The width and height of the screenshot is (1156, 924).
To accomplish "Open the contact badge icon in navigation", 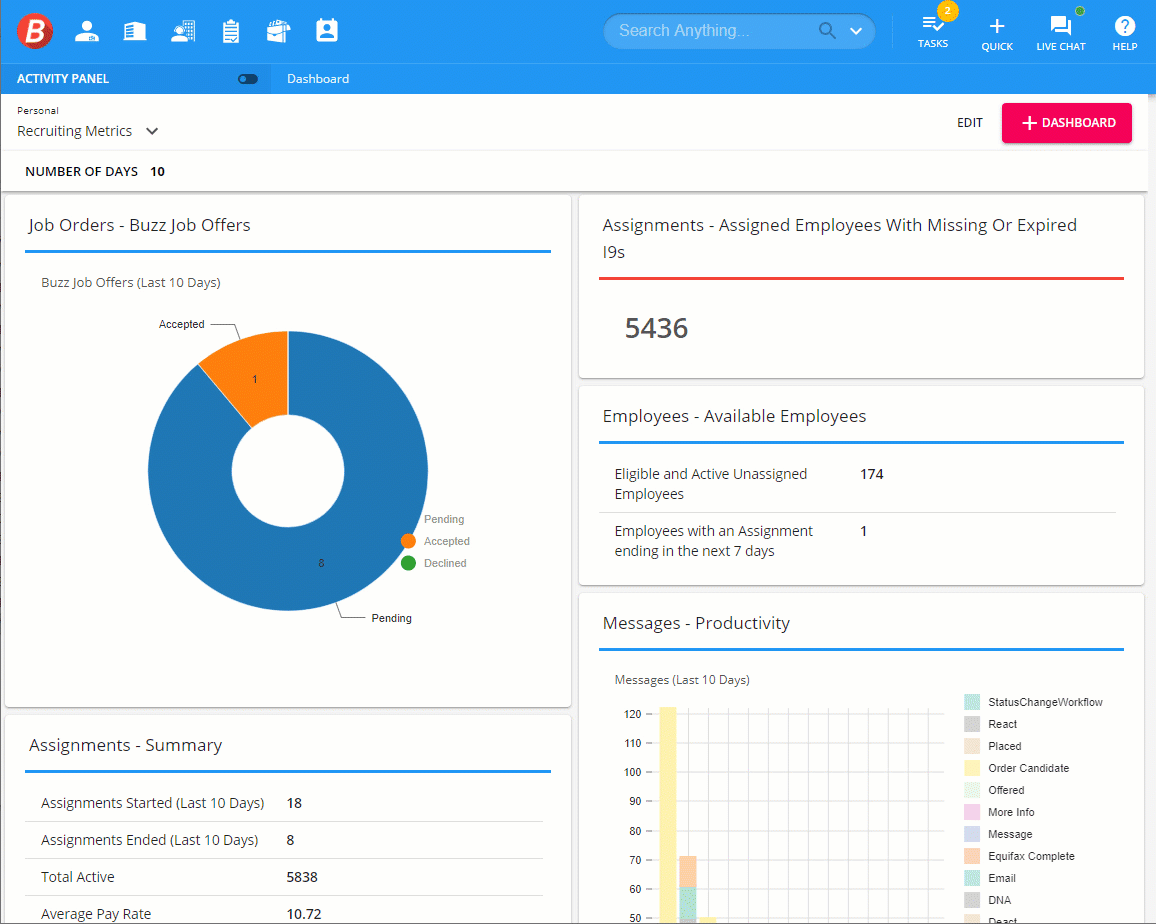I will [x=326, y=31].
